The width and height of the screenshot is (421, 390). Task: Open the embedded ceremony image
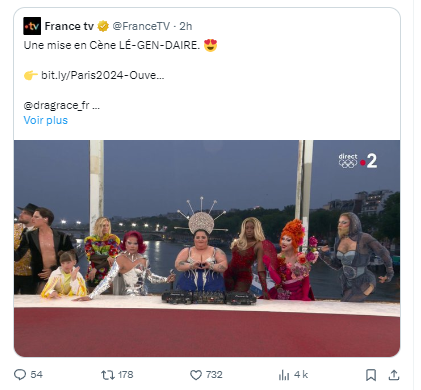tap(207, 248)
